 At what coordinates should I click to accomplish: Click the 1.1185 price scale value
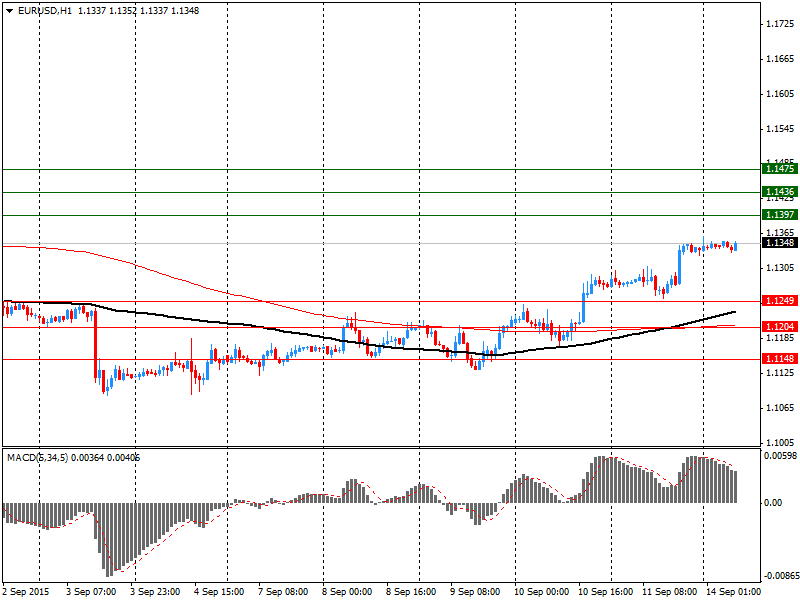click(780, 338)
